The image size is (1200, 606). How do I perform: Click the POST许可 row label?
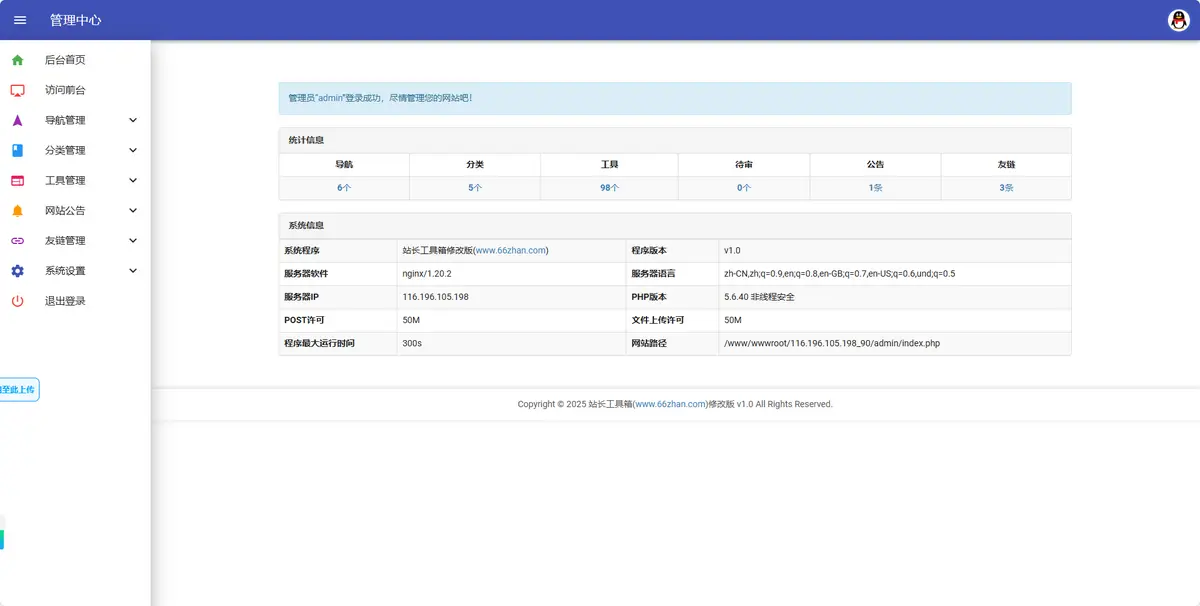(304, 320)
